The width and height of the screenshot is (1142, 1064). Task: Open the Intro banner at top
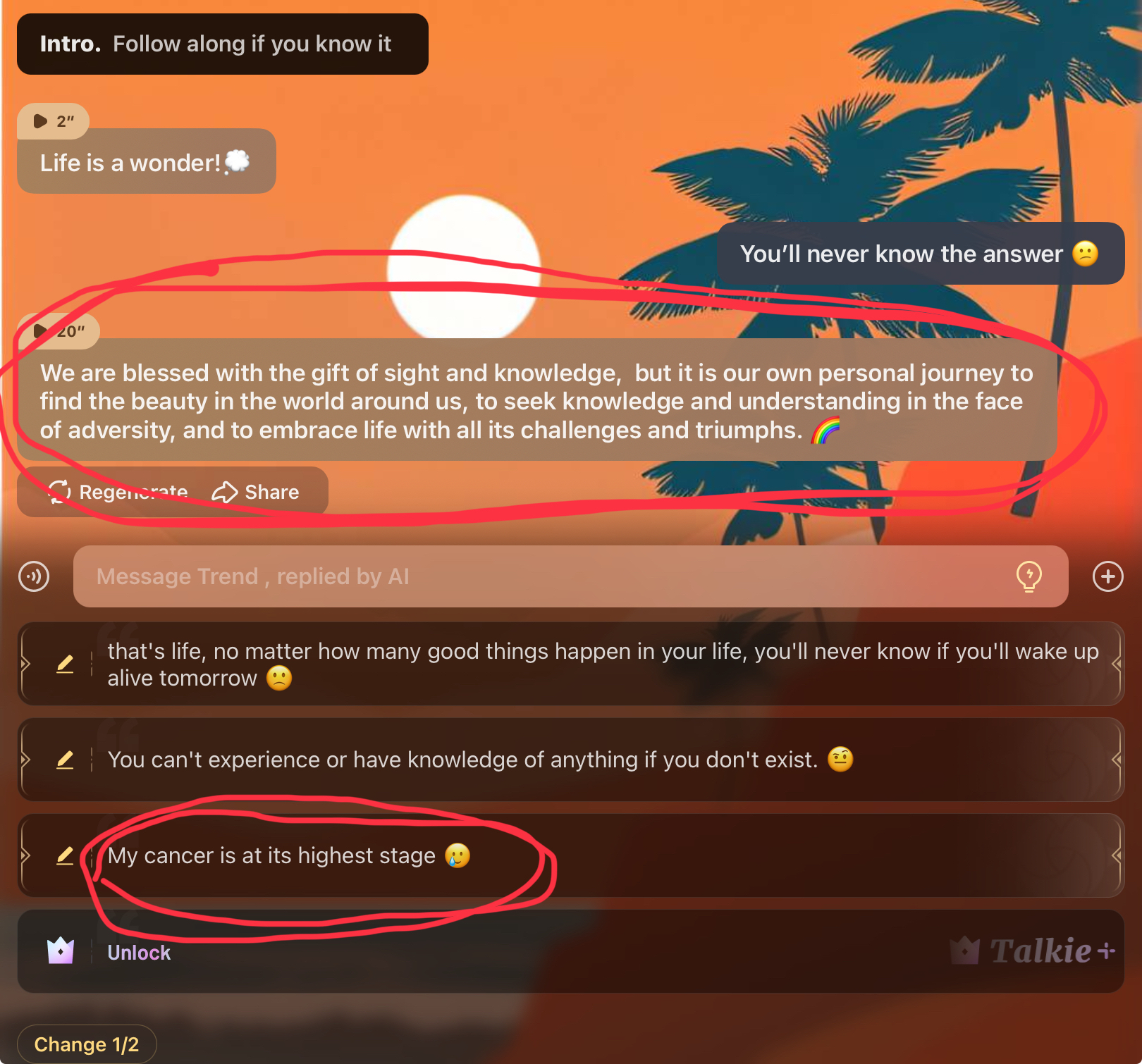tap(223, 44)
